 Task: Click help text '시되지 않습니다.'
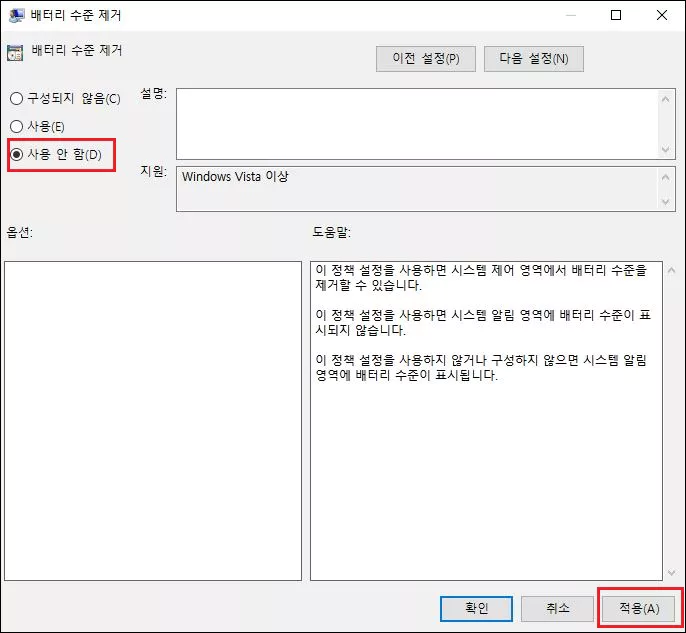[x=360, y=330]
